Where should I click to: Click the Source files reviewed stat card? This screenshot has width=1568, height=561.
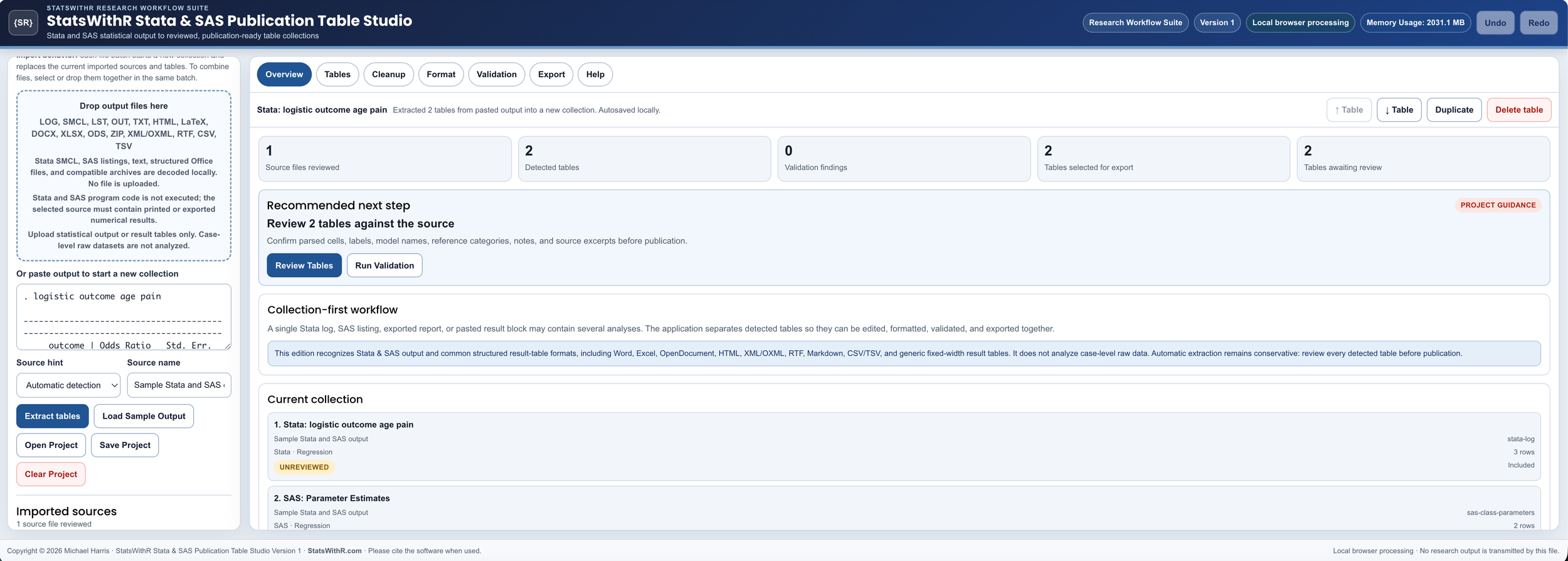(384, 159)
